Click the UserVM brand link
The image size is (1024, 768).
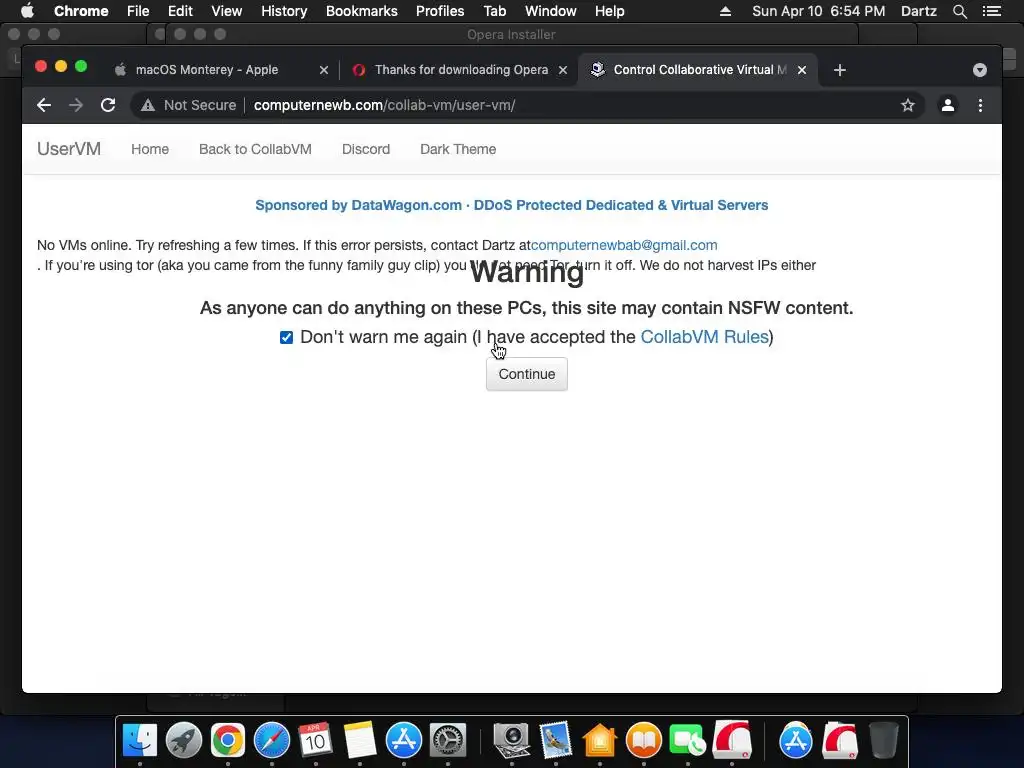click(69, 149)
